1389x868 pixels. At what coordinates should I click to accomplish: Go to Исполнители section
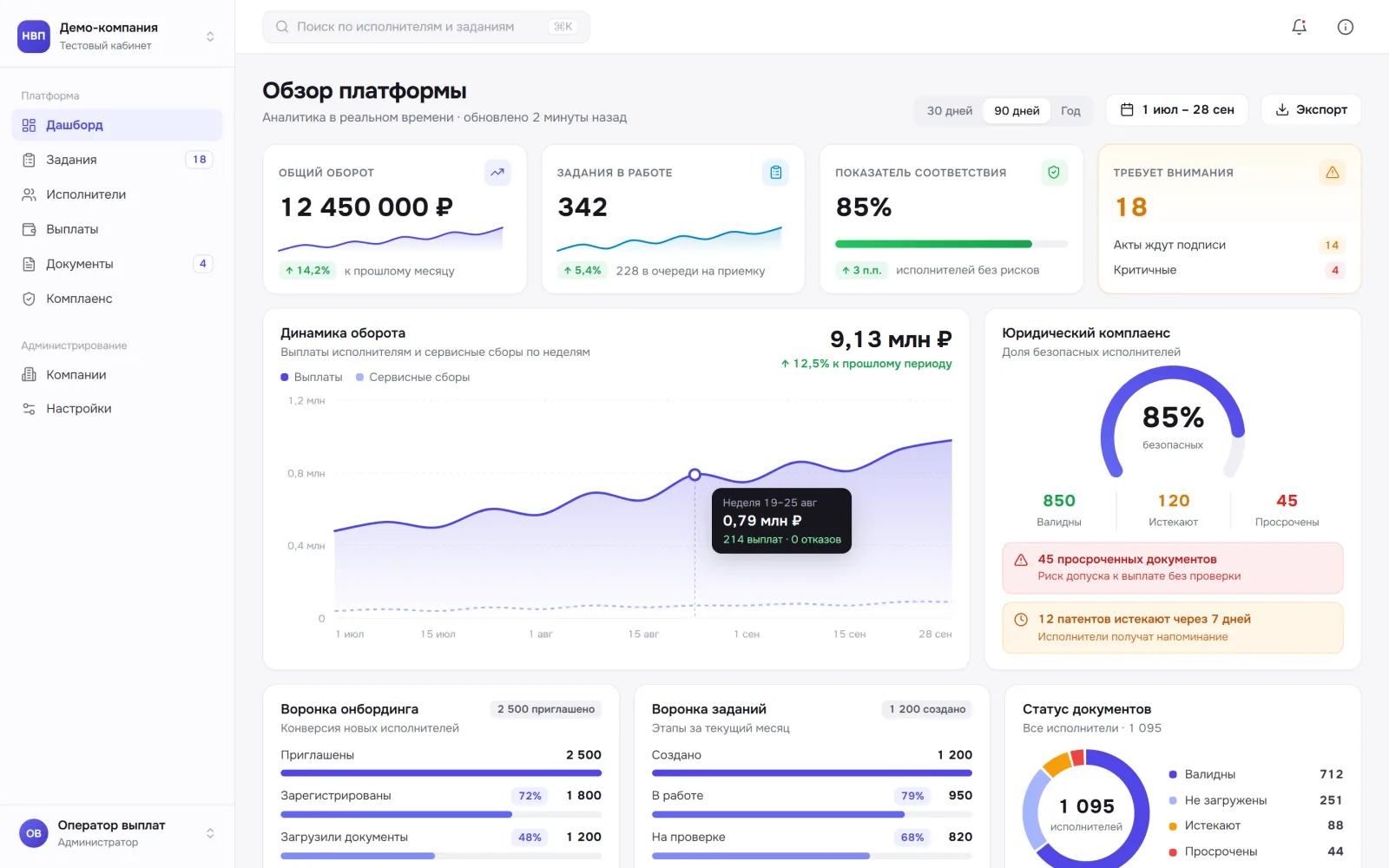(117, 194)
